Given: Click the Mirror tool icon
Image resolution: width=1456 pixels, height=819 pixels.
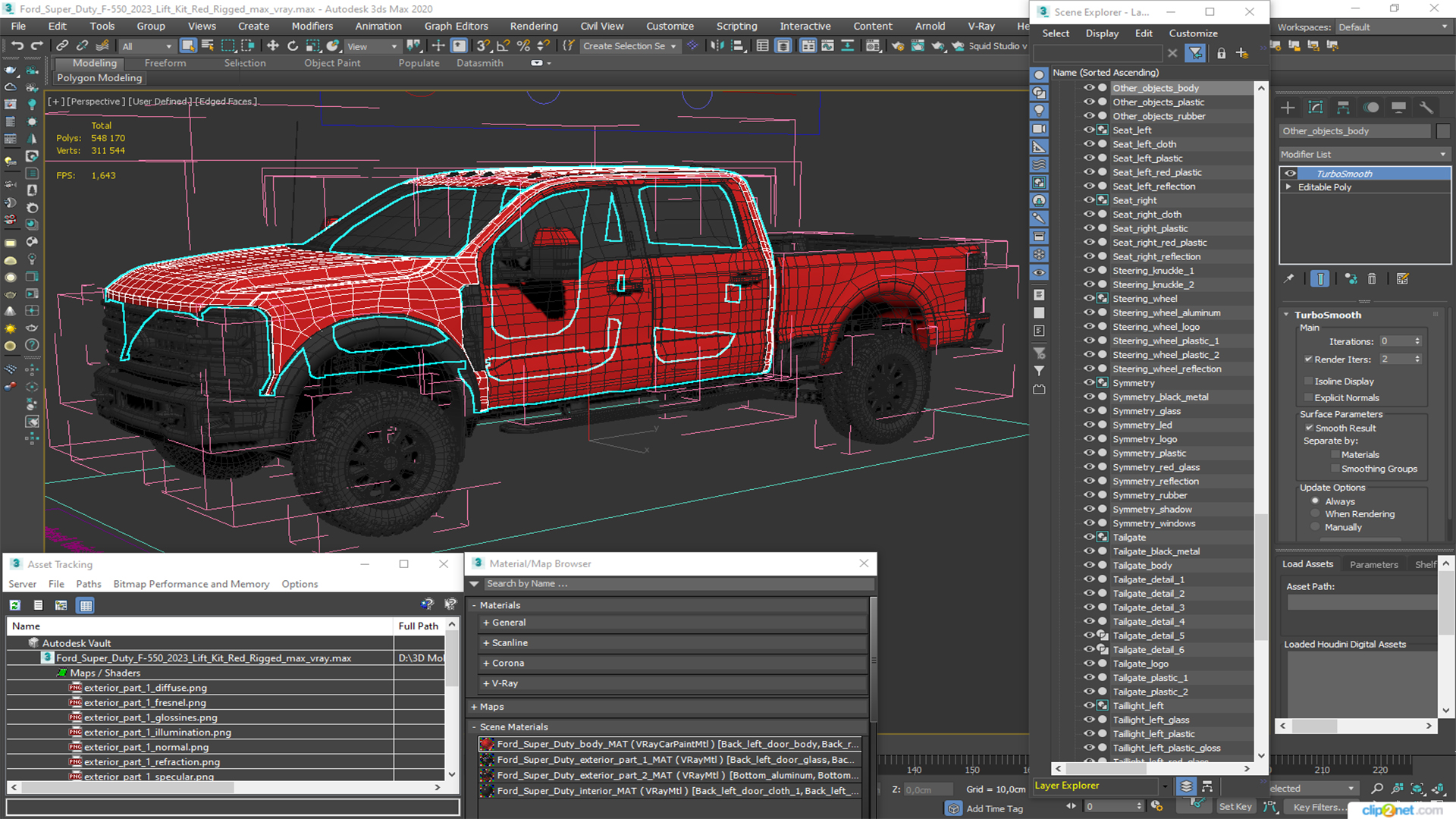Looking at the screenshot, I should click(717, 46).
